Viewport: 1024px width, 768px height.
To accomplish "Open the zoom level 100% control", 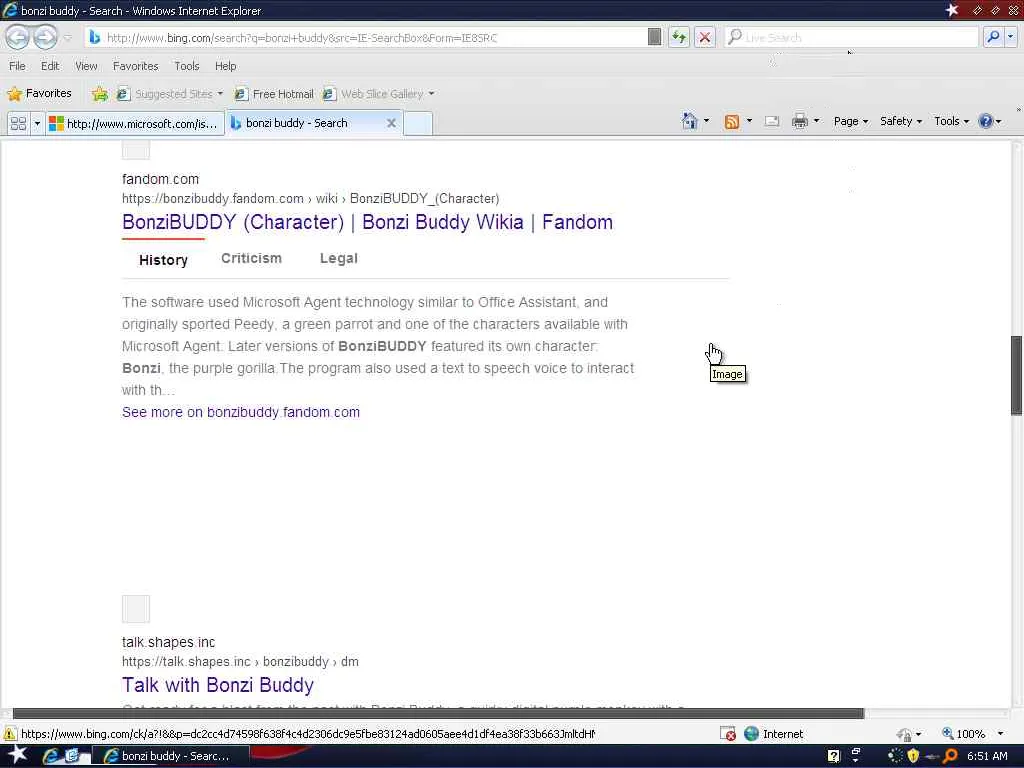I will 972,733.
